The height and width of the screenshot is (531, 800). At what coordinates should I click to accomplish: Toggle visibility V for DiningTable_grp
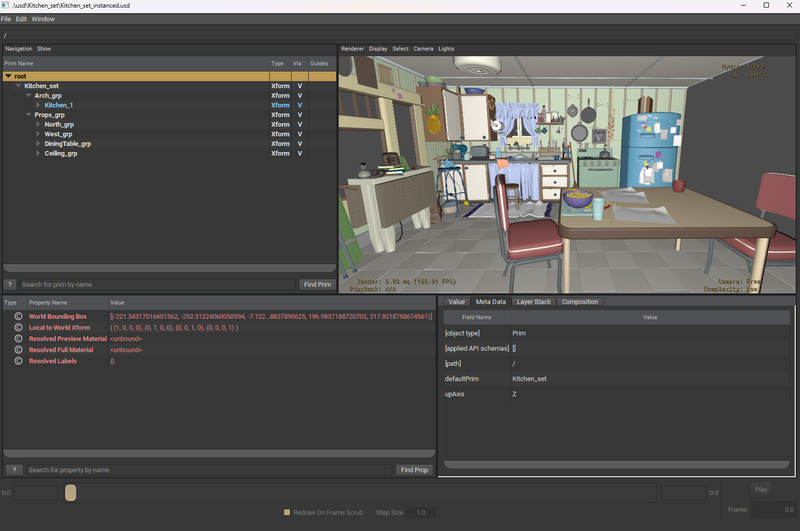[x=299, y=144]
